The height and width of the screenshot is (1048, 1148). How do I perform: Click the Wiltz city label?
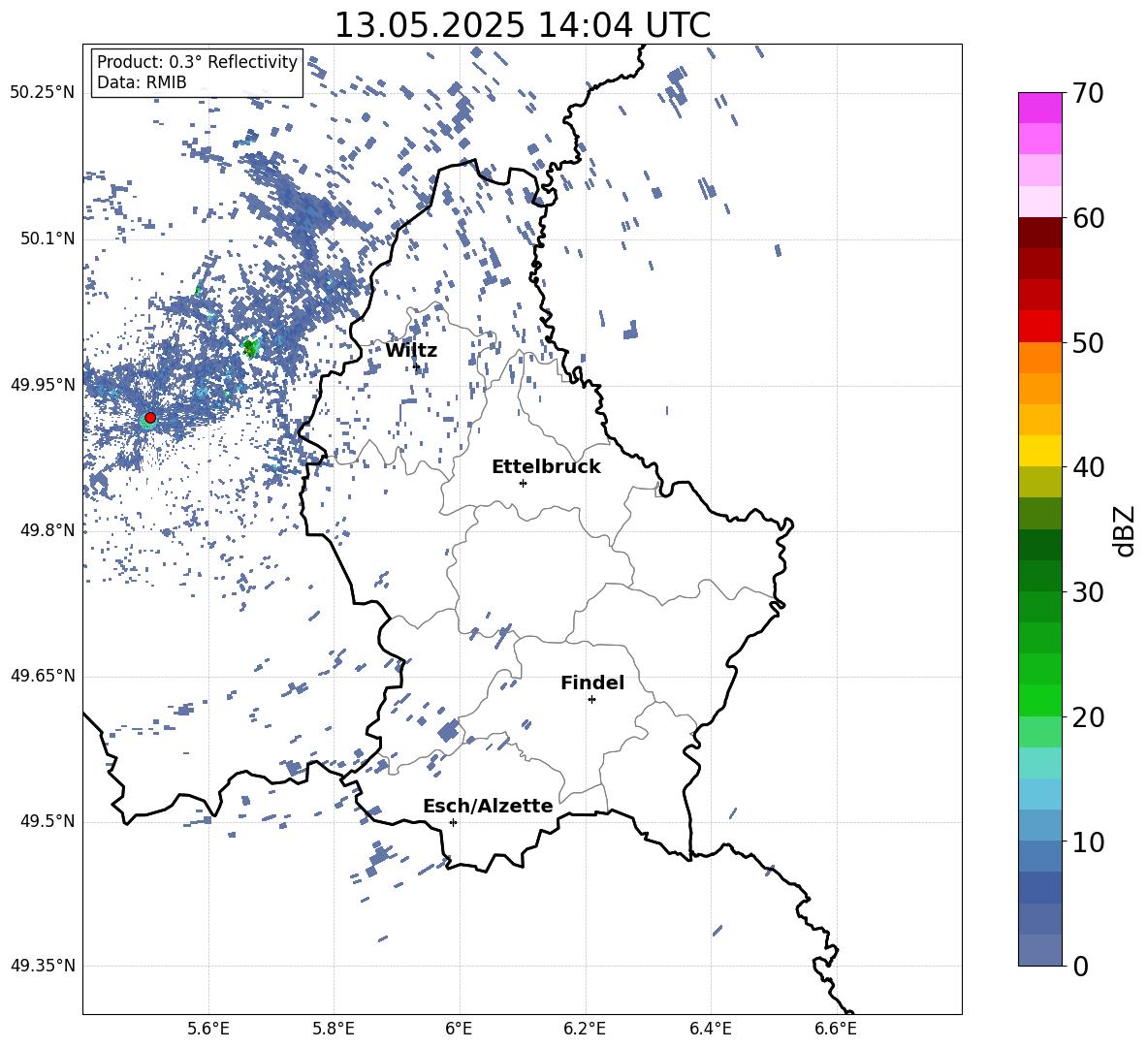(x=411, y=351)
